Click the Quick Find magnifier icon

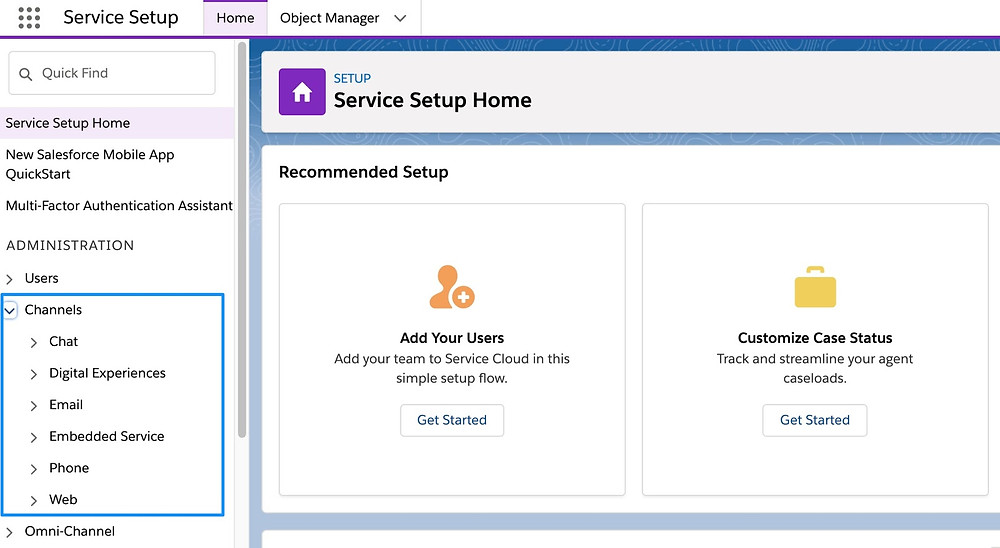point(26,74)
